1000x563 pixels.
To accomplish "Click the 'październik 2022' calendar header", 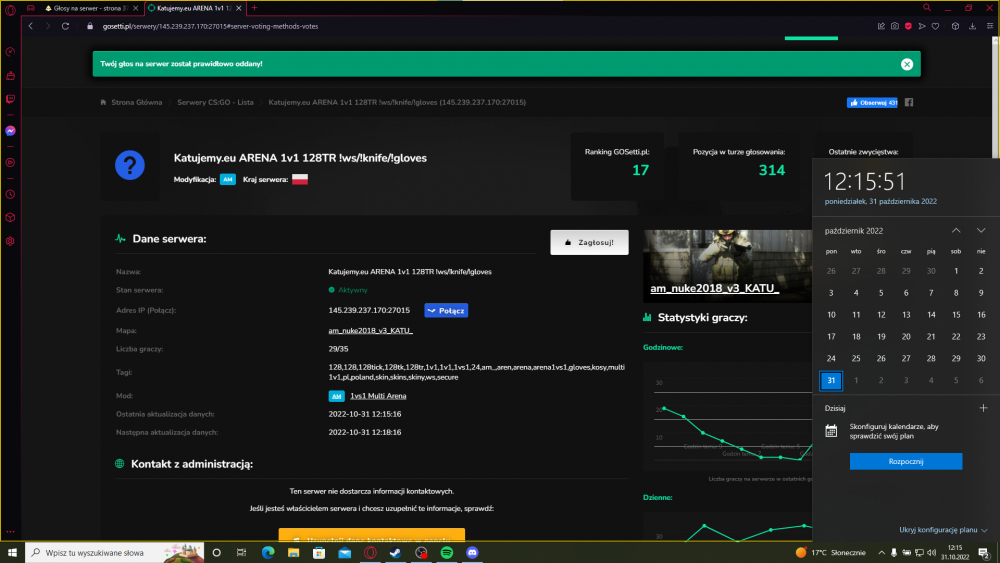I will coord(853,231).
